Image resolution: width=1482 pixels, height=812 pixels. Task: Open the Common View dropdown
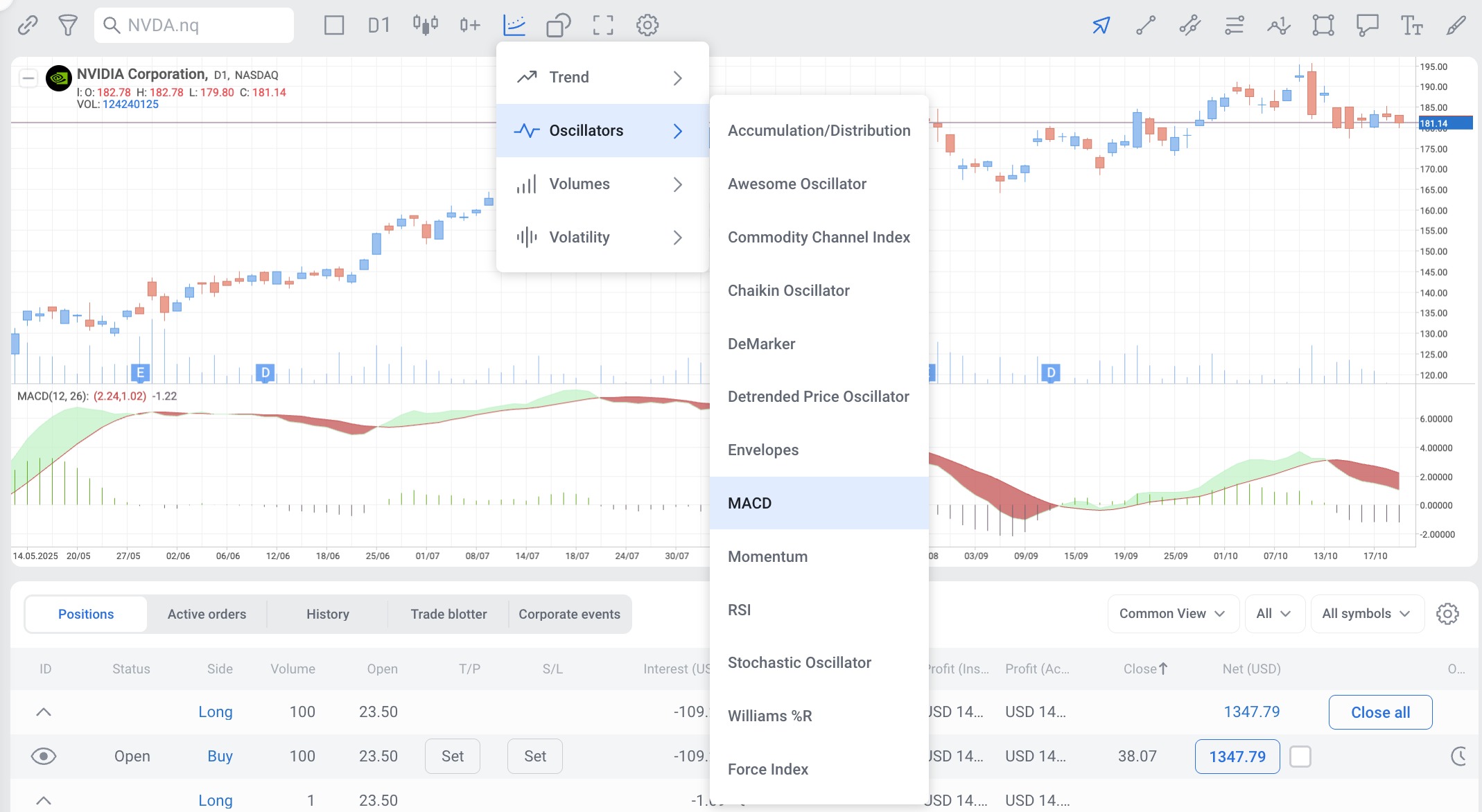[x=1172, y=614]
